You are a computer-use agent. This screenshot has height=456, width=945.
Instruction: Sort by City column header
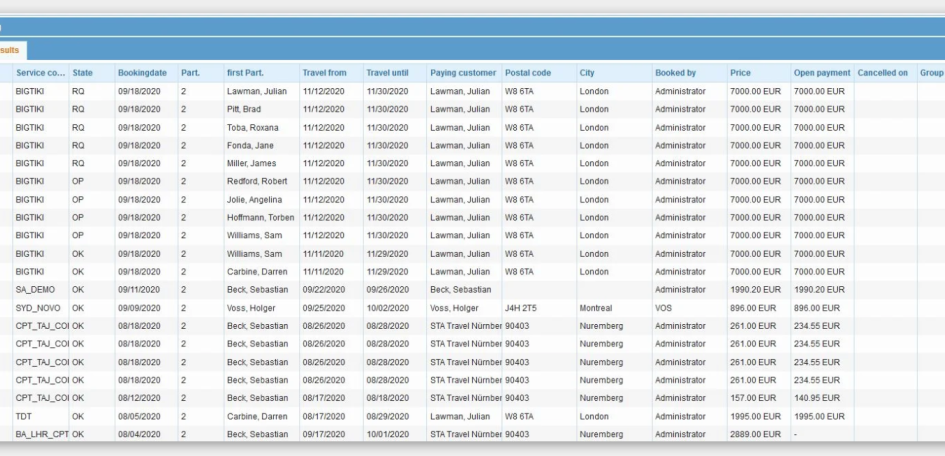coord(586,73)
